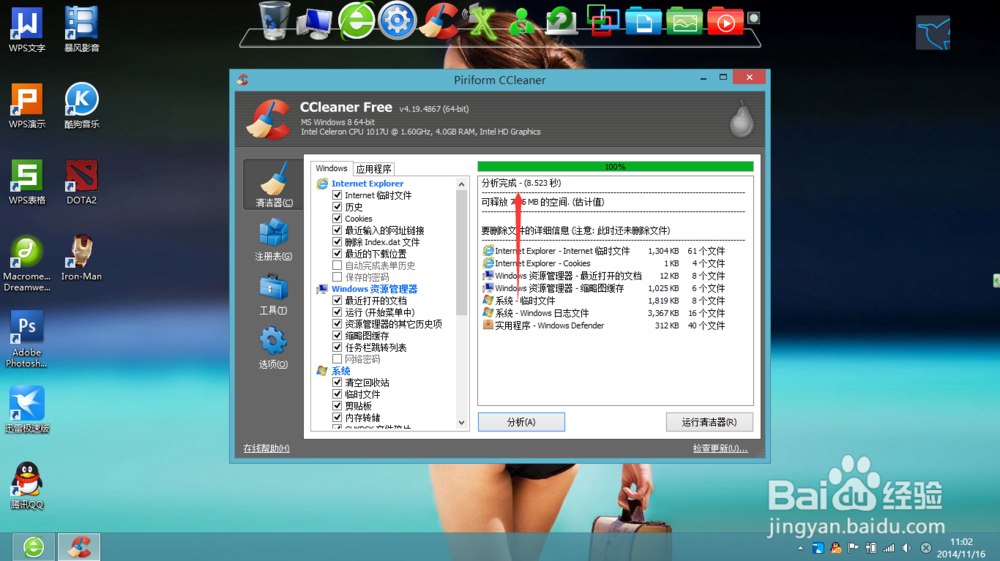Uncheck the 历史 checkbox

[x=337, y=207]
